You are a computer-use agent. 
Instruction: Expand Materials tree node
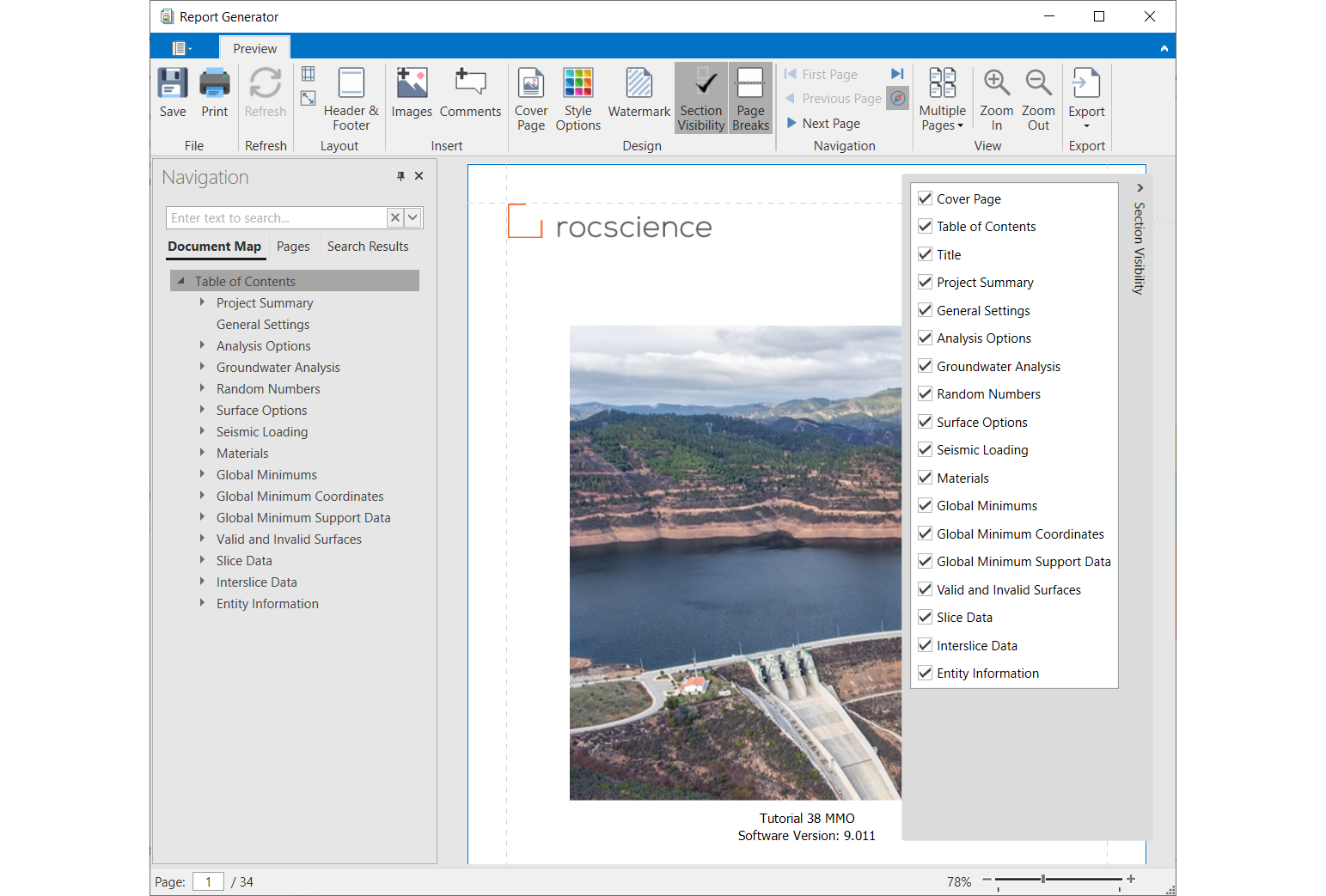coord(202,453)
